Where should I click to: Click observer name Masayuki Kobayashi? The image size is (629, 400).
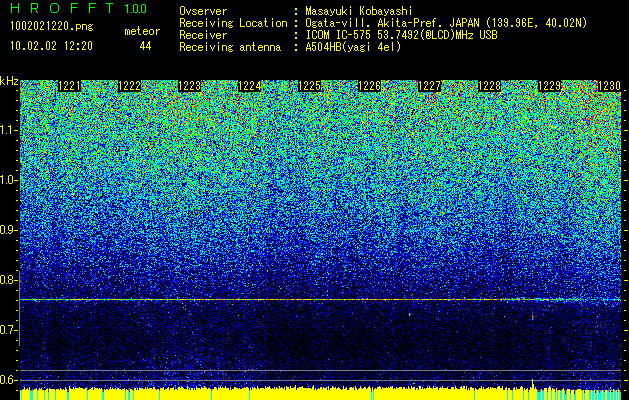pos(359,11)
